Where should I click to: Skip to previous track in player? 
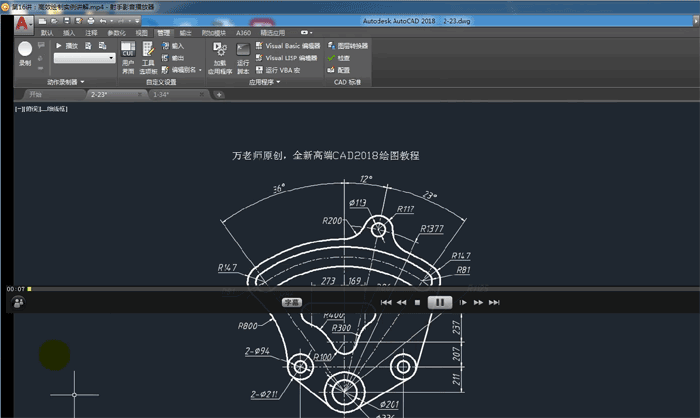click(x=386, y=302)
